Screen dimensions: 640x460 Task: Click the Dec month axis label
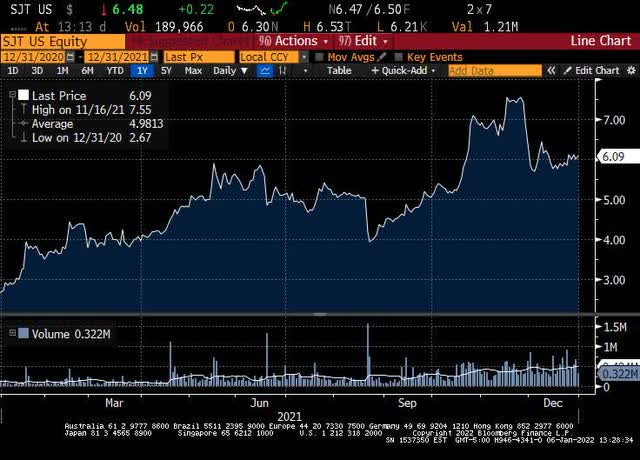[x=553, y=403]
